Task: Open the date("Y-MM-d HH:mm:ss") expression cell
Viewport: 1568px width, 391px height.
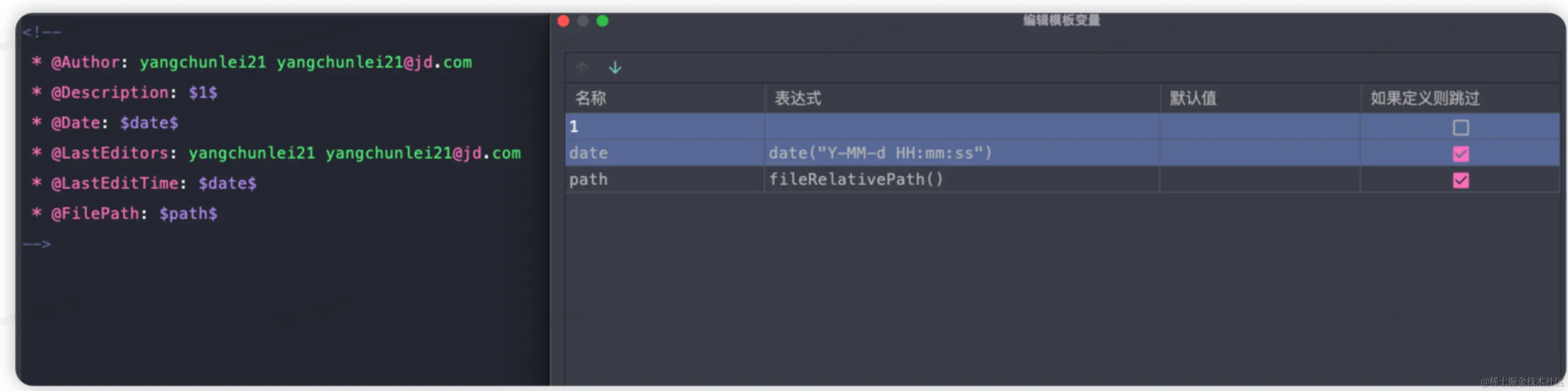Action: click(x=880, y=153)
